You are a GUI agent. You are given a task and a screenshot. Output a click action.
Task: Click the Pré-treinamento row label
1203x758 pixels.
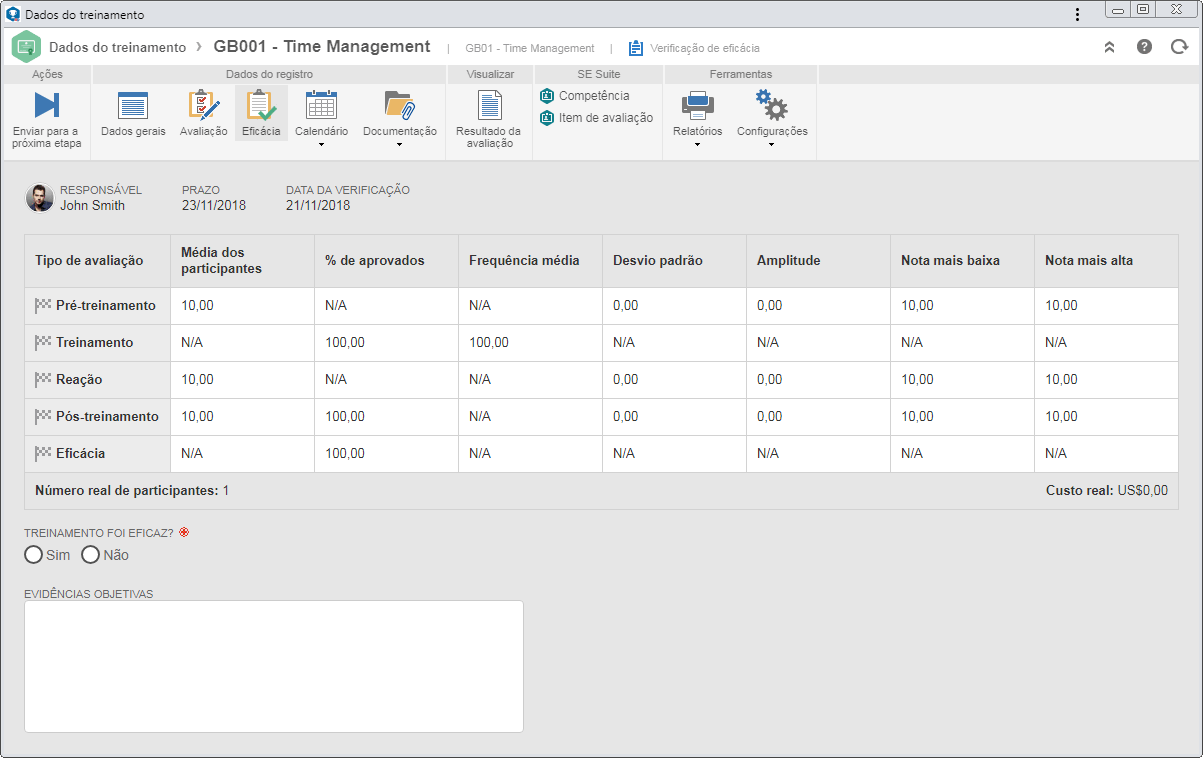(x=105, y=305)
